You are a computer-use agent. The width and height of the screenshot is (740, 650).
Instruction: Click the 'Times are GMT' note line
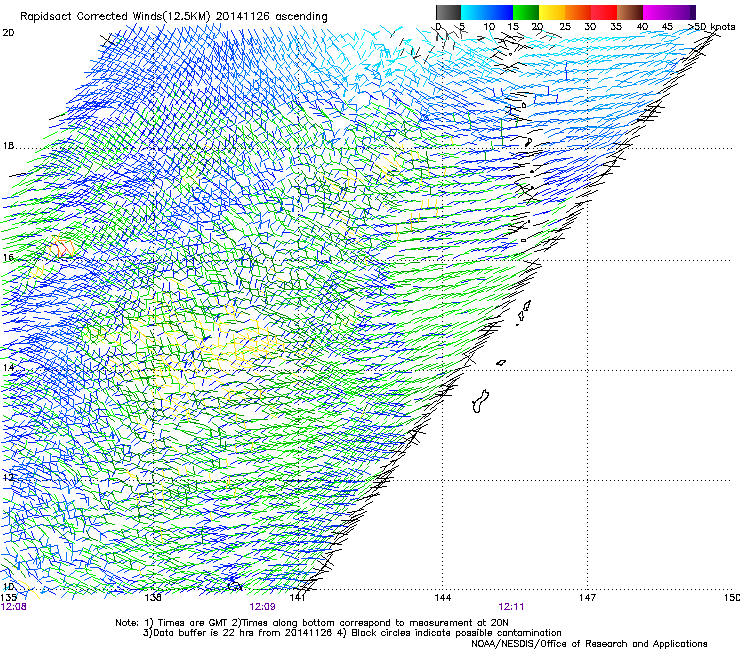[312, 623]
